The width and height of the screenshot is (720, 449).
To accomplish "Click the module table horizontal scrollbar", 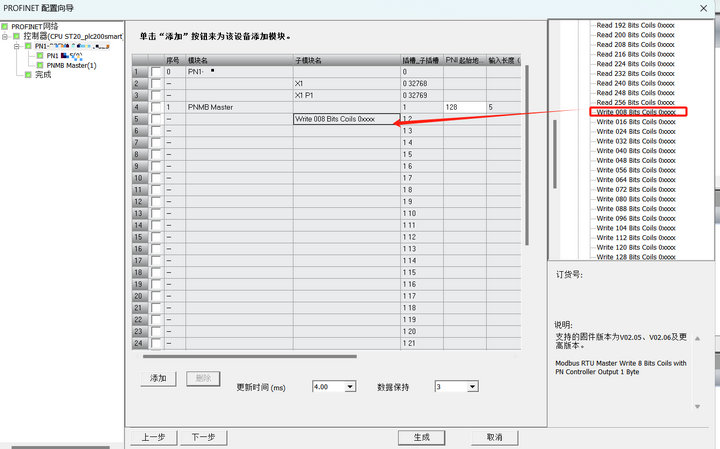I will click(x=250, y=356).
